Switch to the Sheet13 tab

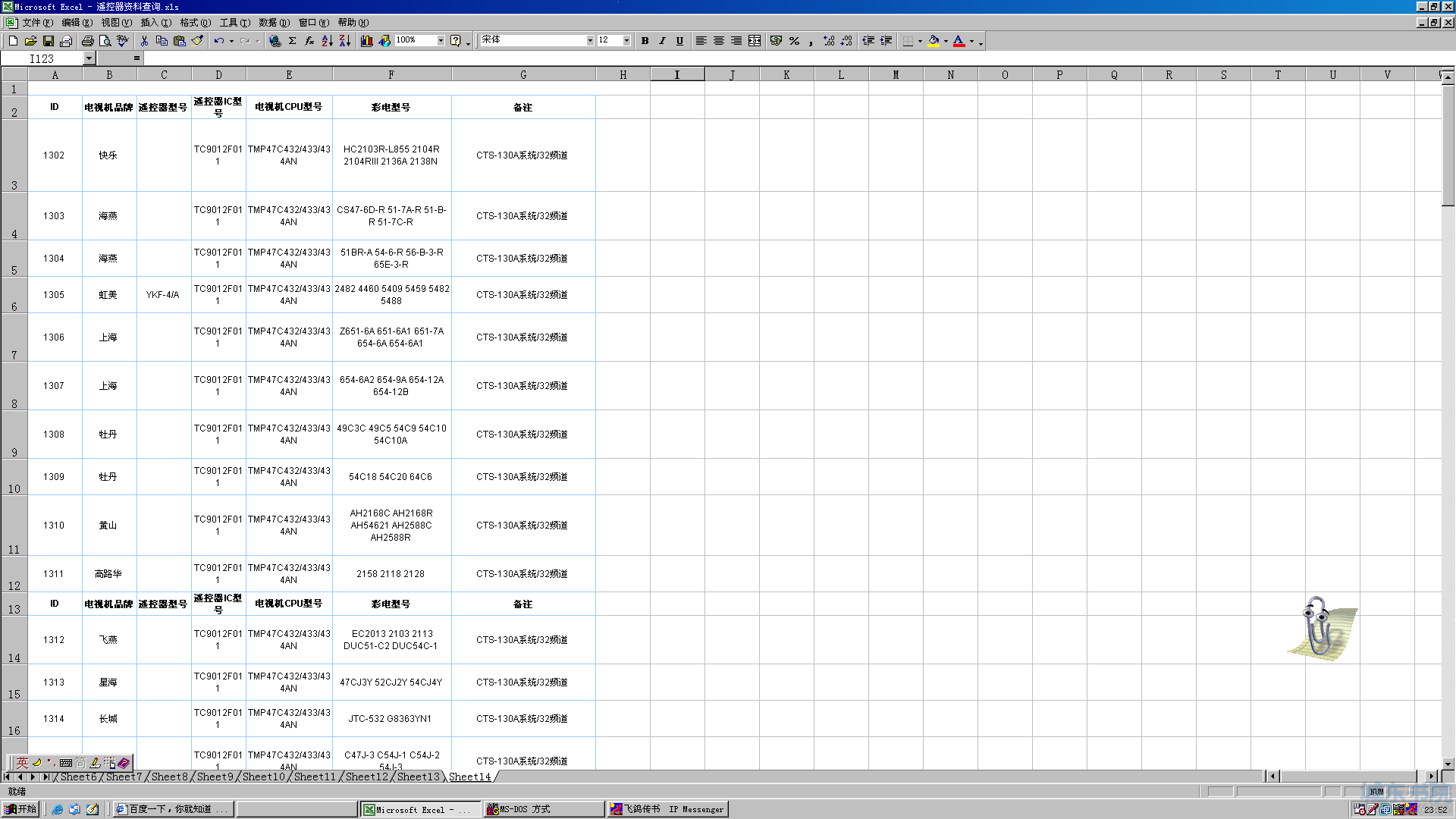point(418,777)
